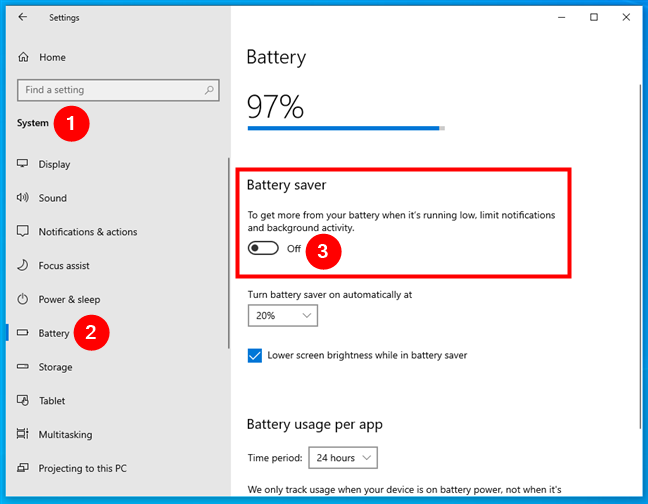Open Projecting to this PC settings

click(117, 468)
